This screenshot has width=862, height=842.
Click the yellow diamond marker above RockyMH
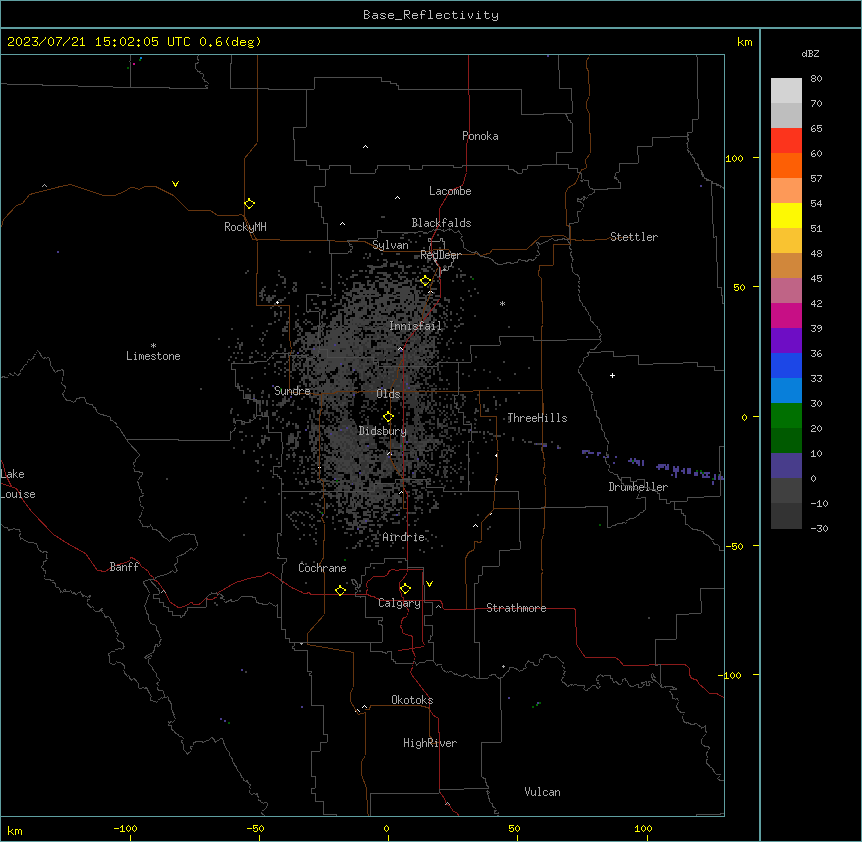point(249,203)
